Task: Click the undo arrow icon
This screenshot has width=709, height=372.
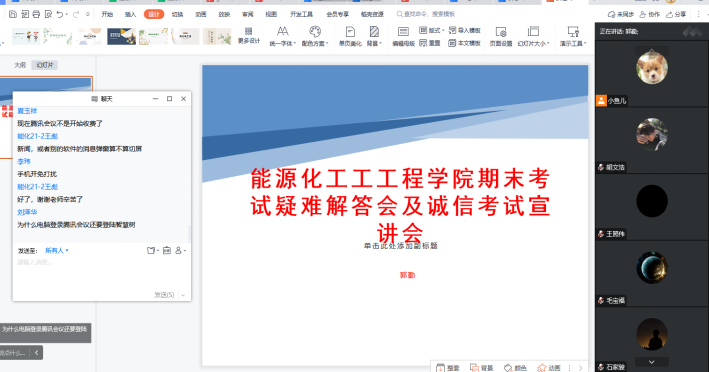Action: pyautogui.click(x=60, y=14)
